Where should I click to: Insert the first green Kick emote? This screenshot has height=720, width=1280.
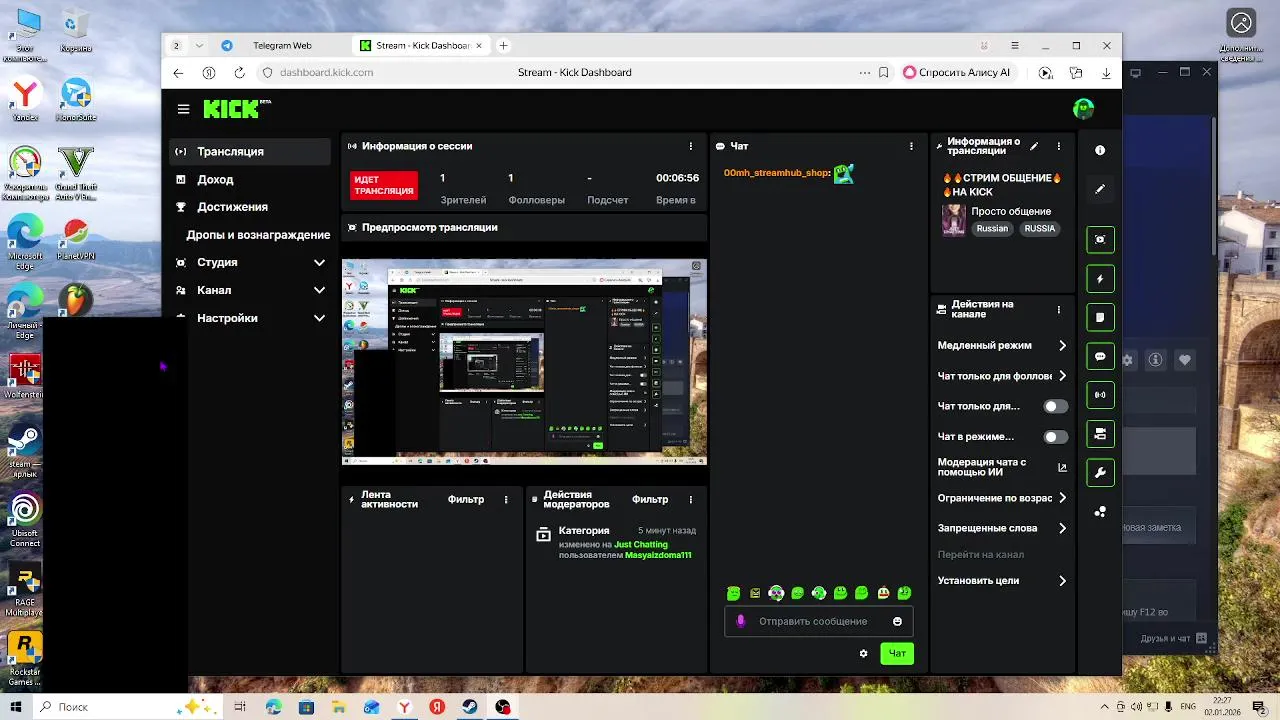tap(734, 593)
